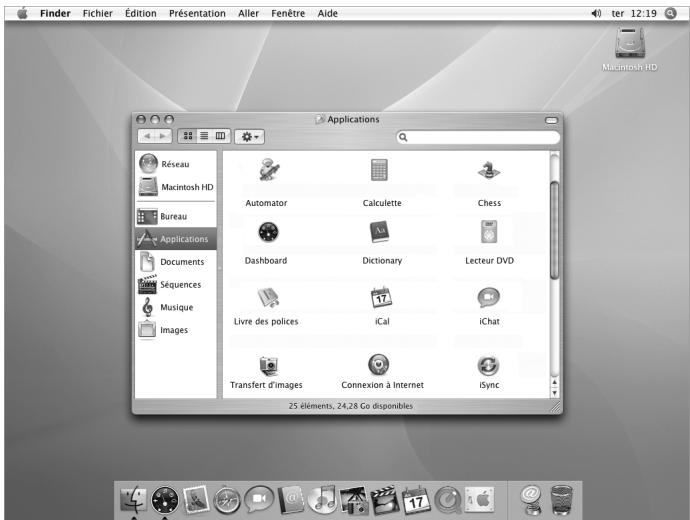This screenshot has height=520, width=690.
Task: Switch to icon view
Action: point(188,136)
